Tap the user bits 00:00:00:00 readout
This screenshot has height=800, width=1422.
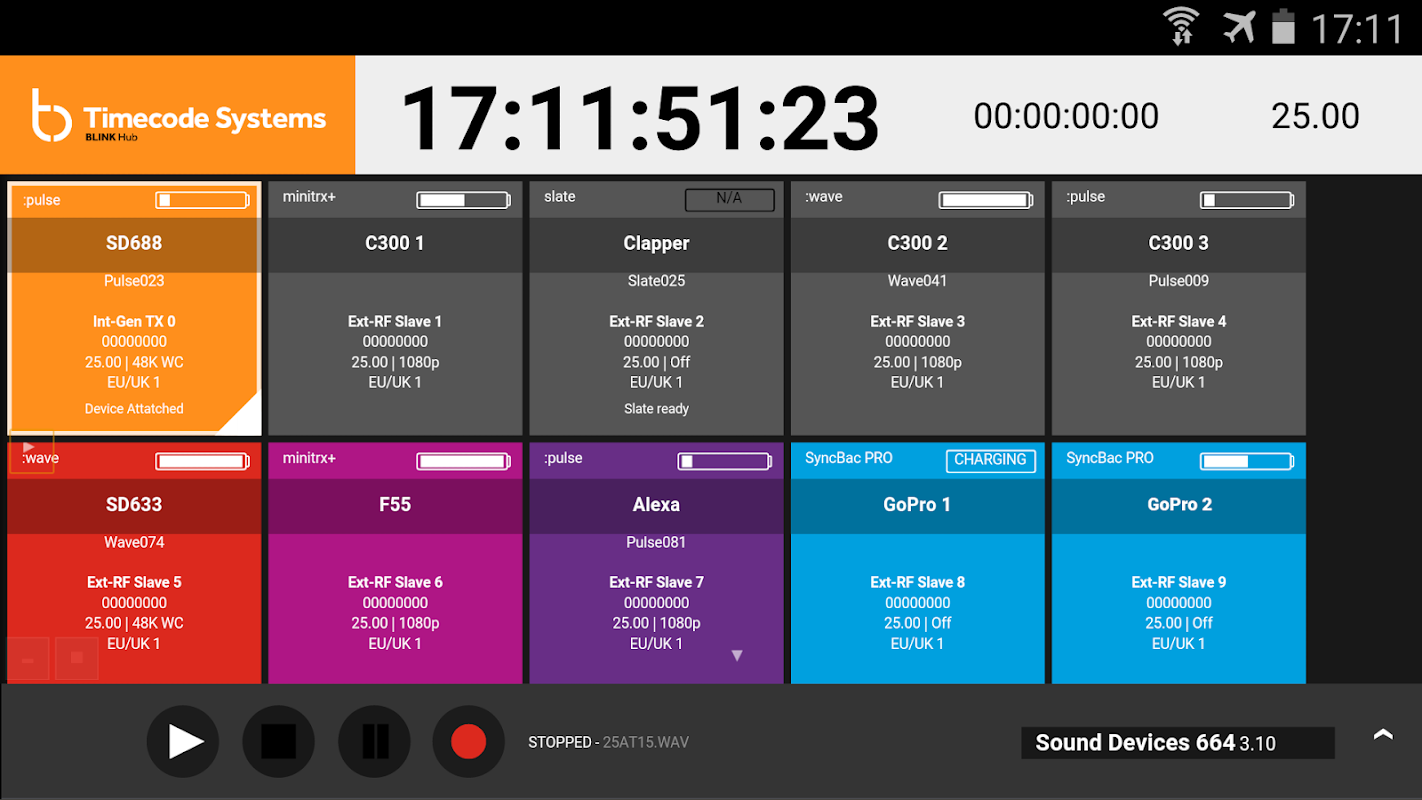point(1066,116)
